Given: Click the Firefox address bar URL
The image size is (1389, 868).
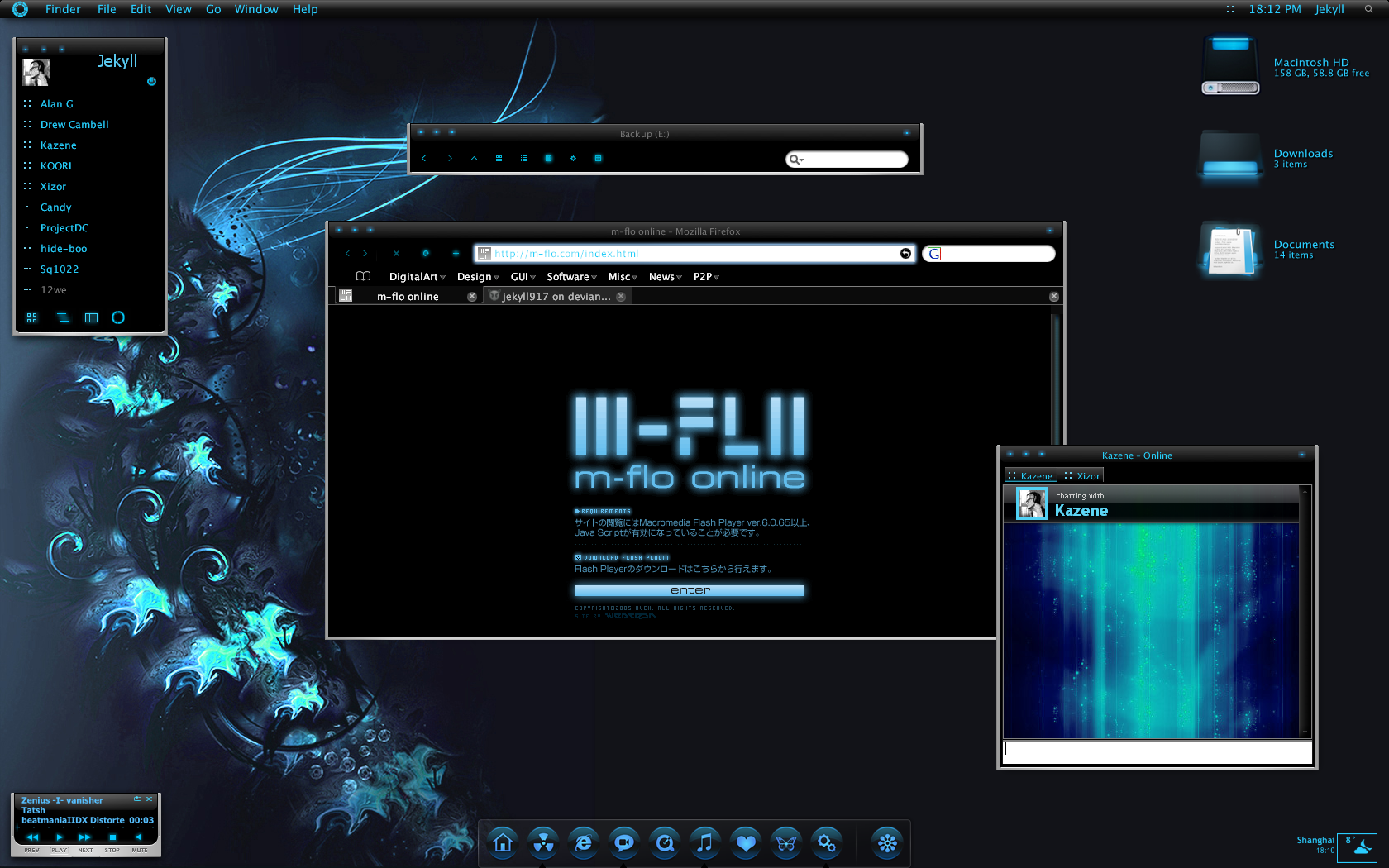Looking at the screenshot, I should [566, 254].
